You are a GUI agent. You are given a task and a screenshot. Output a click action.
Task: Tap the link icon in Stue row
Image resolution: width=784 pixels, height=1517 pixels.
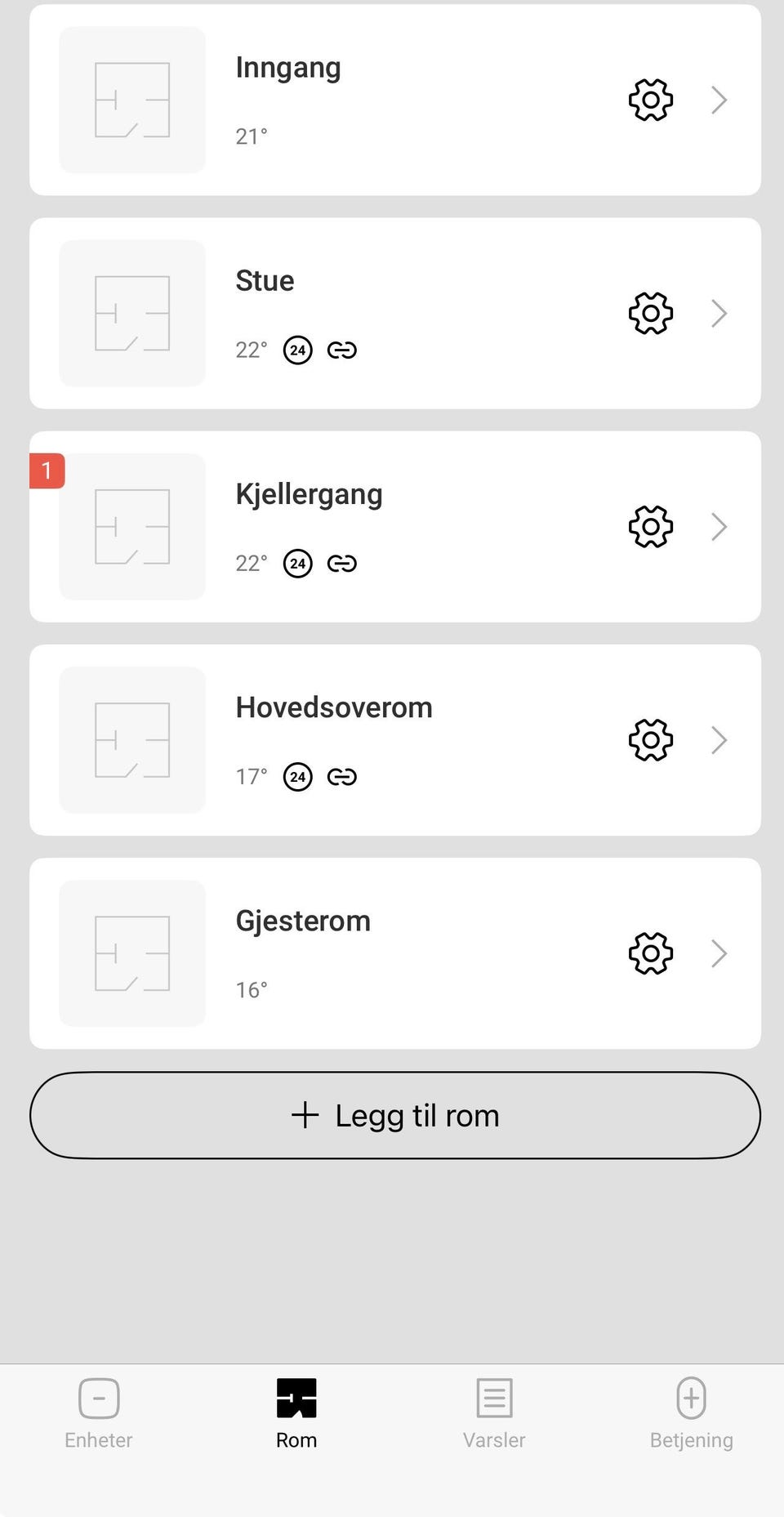342,350
